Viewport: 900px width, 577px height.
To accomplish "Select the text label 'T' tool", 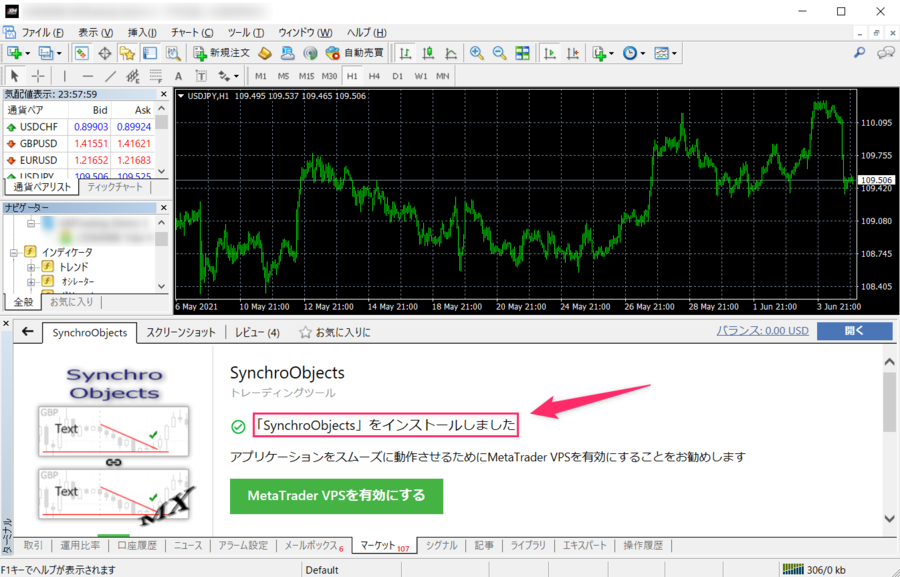I will coord(201,76).
